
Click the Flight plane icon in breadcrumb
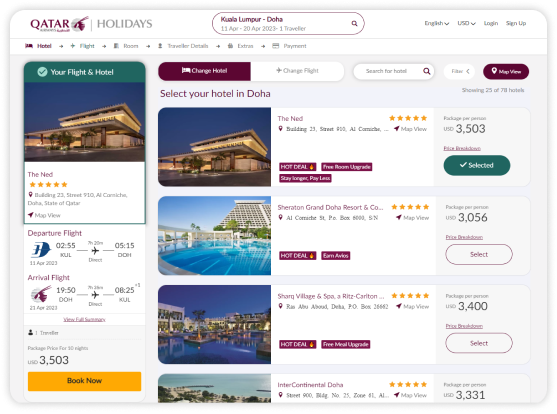(x=73, y=46)
